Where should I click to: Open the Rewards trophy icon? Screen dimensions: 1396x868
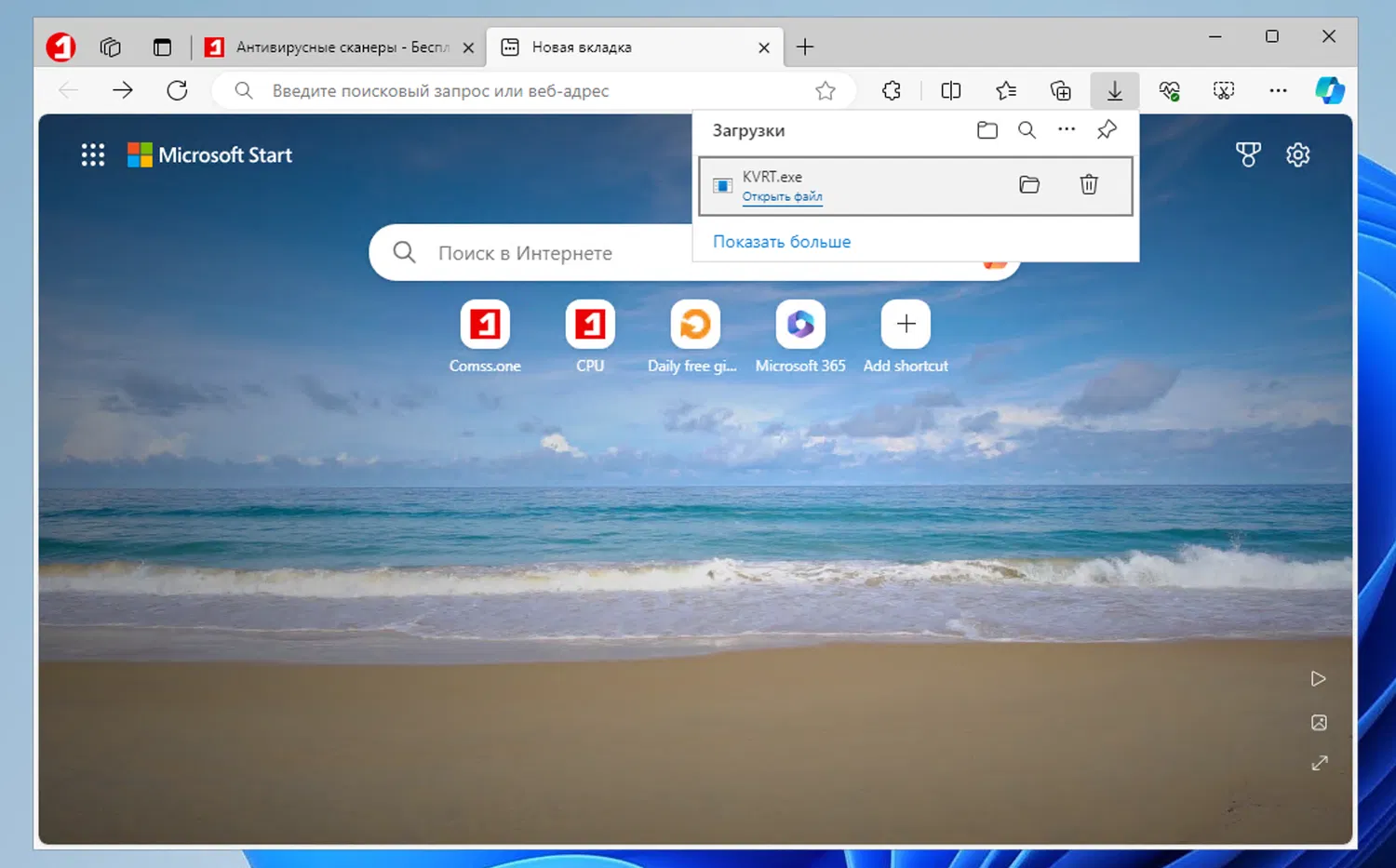pos(1248,154)
